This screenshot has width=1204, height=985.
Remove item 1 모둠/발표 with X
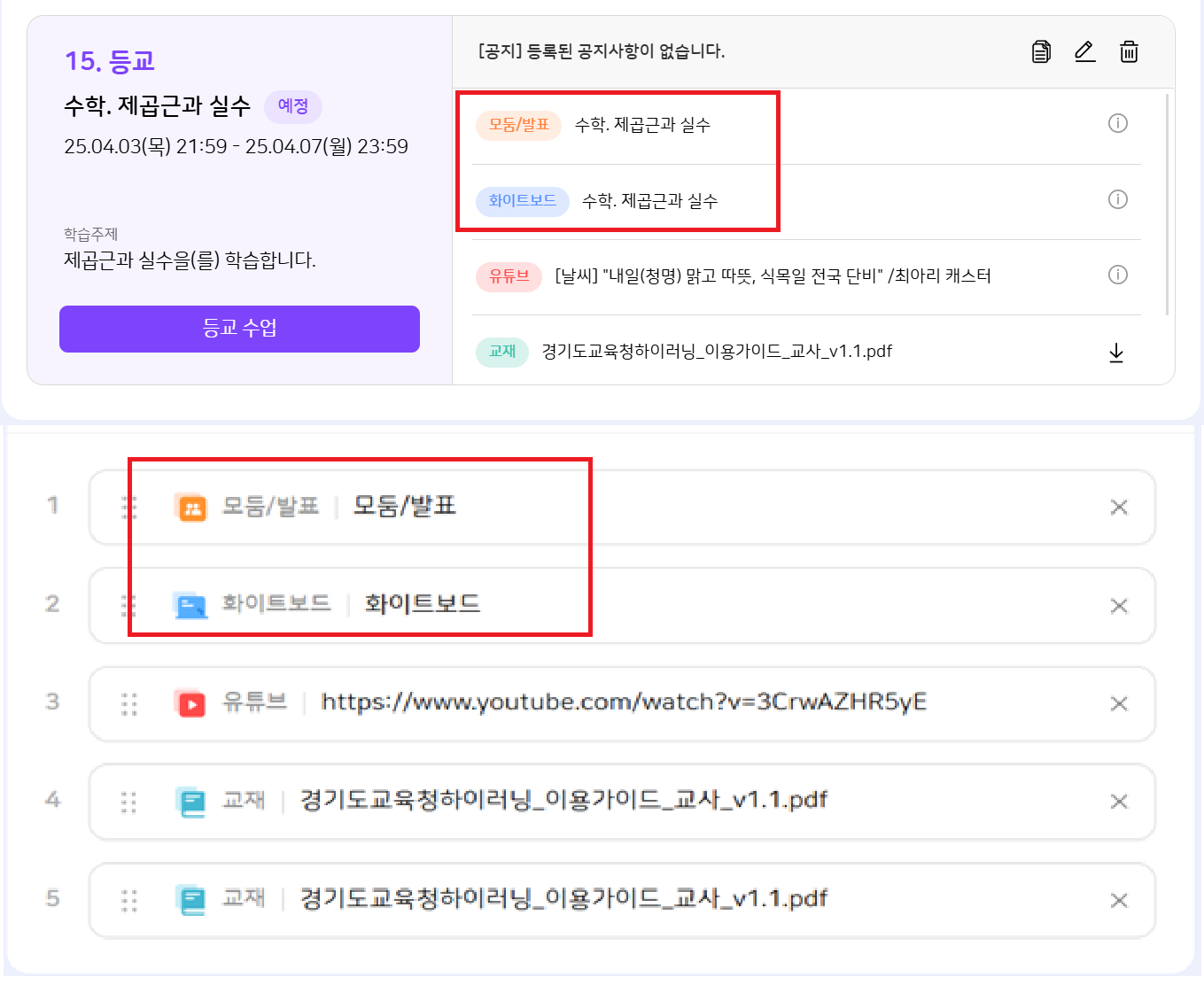pos(1119,508)
